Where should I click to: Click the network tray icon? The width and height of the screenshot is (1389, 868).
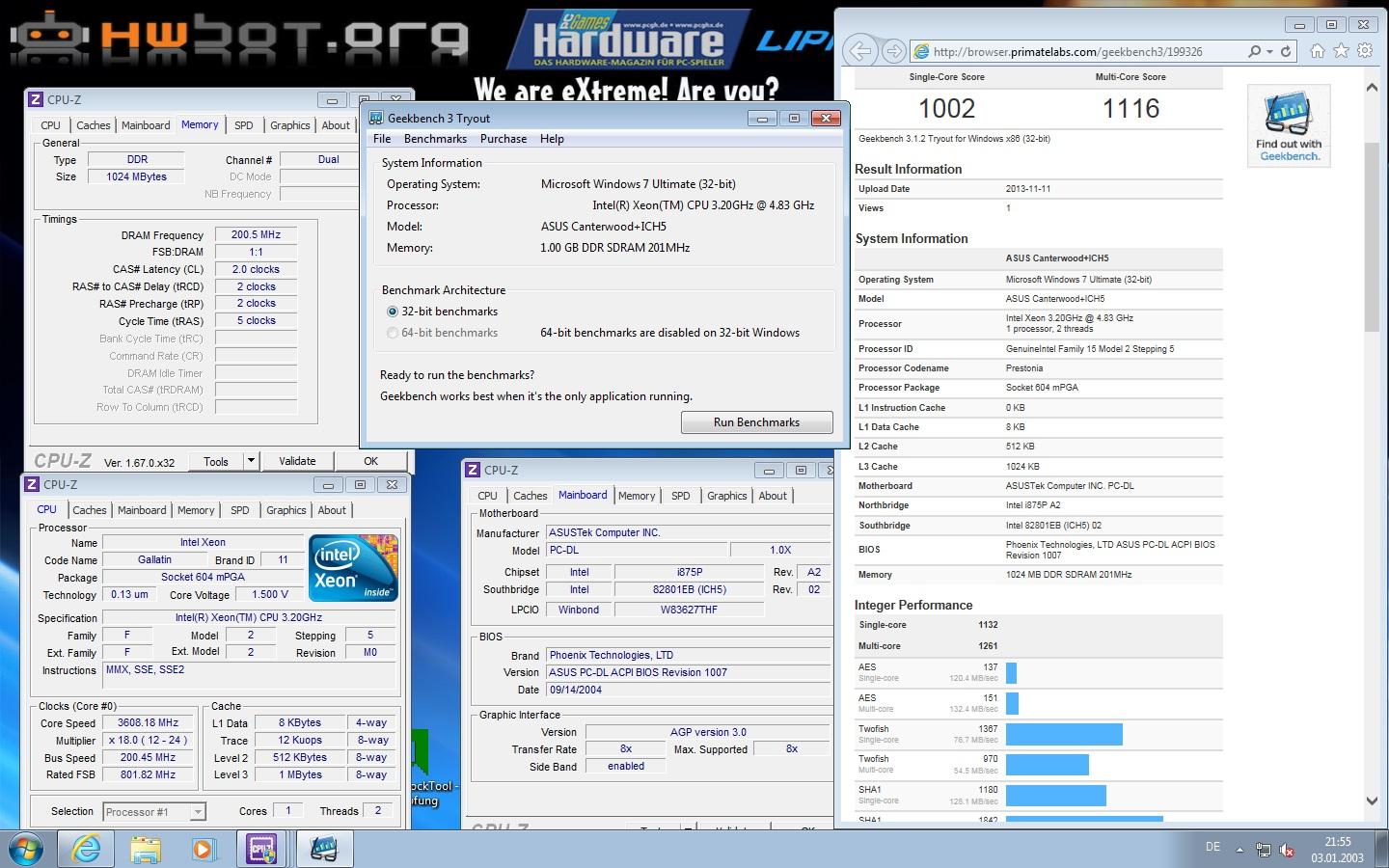click(1264, 850)
